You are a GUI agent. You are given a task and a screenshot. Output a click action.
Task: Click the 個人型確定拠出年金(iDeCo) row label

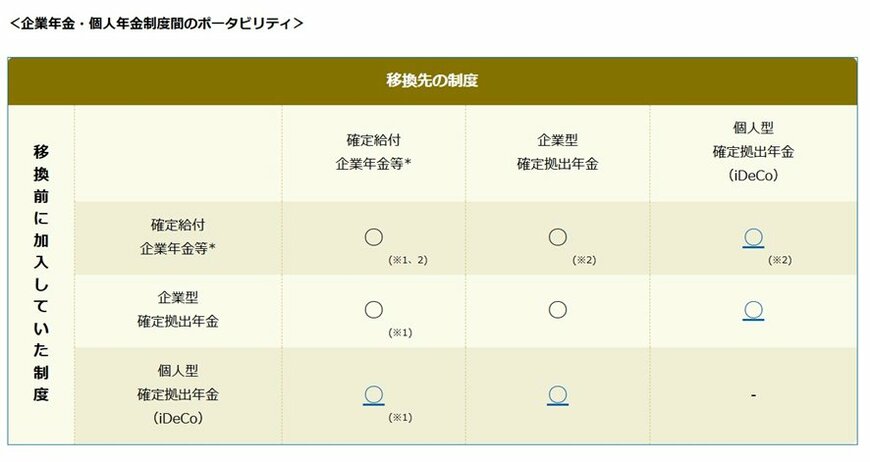click(x=177, y=395)
